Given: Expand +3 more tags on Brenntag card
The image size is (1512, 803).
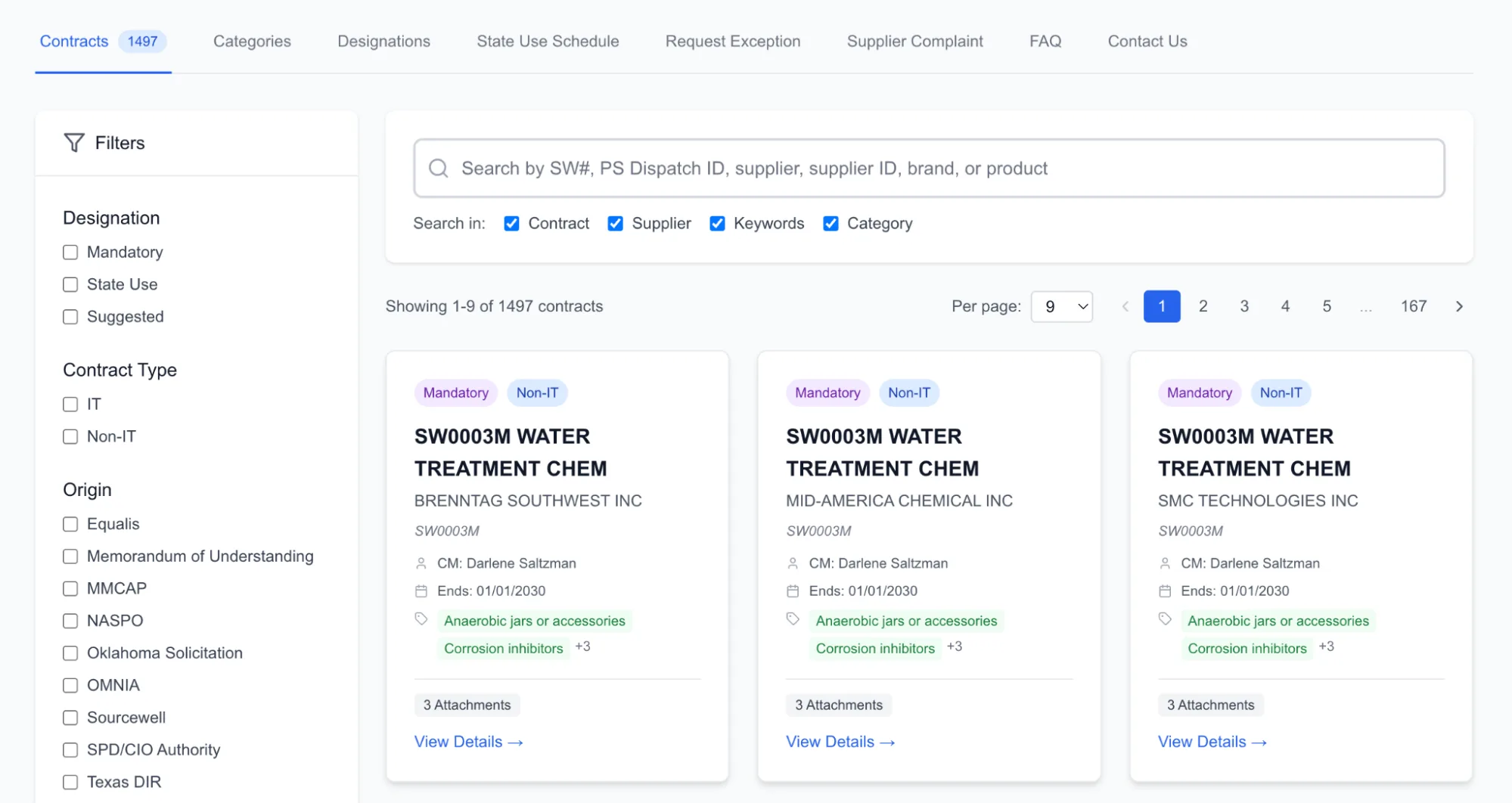Looking at the screenshot, I should point(582,646).
